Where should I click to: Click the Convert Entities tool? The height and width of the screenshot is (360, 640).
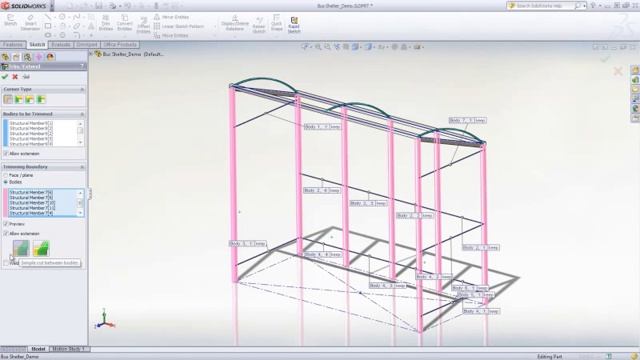coord(124,23)
